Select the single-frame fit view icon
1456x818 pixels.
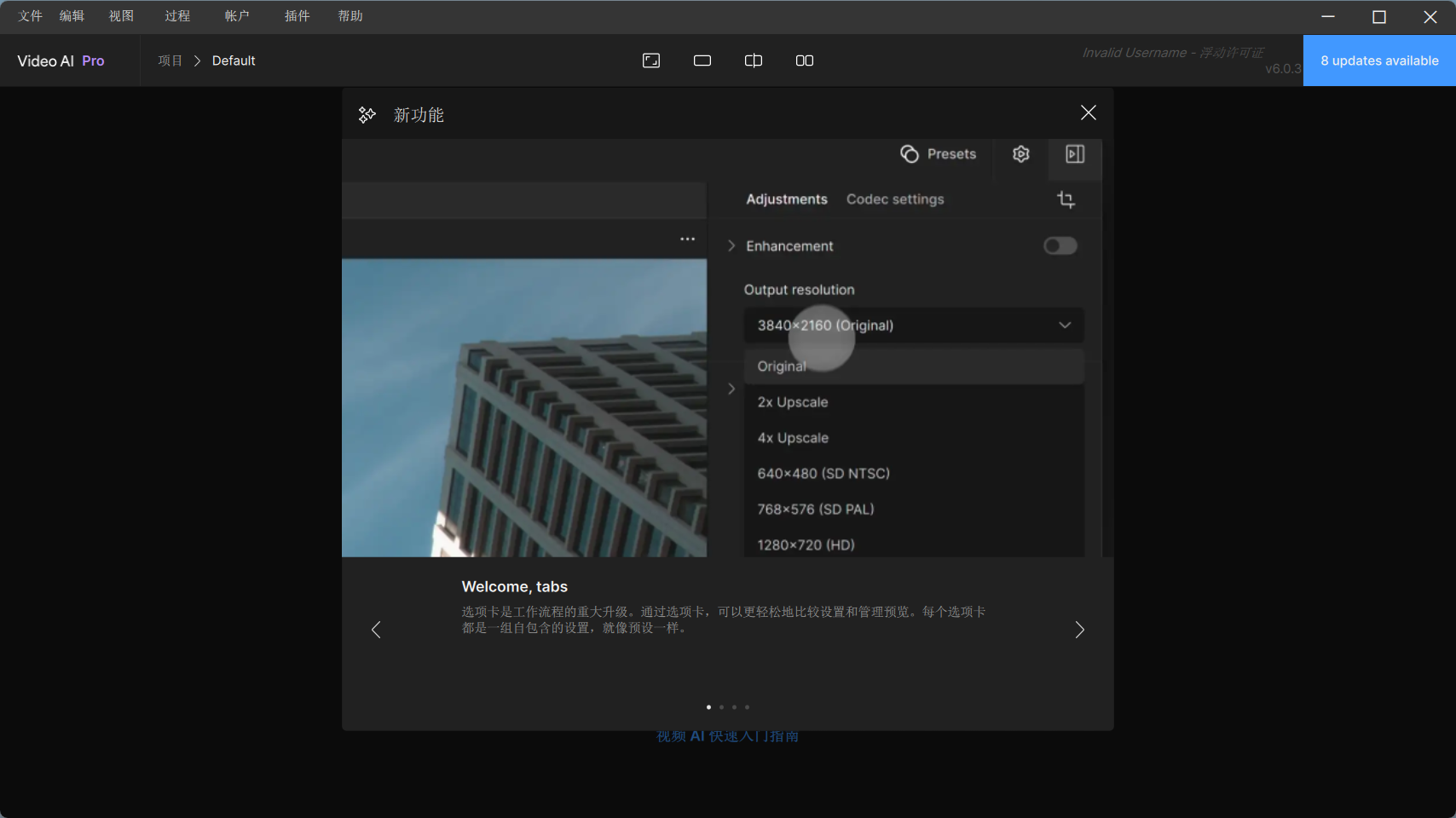[651, 60]
